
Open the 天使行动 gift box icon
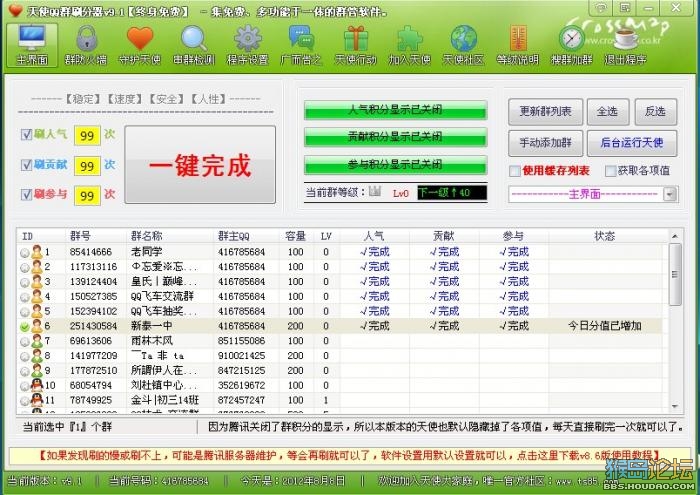356,38
